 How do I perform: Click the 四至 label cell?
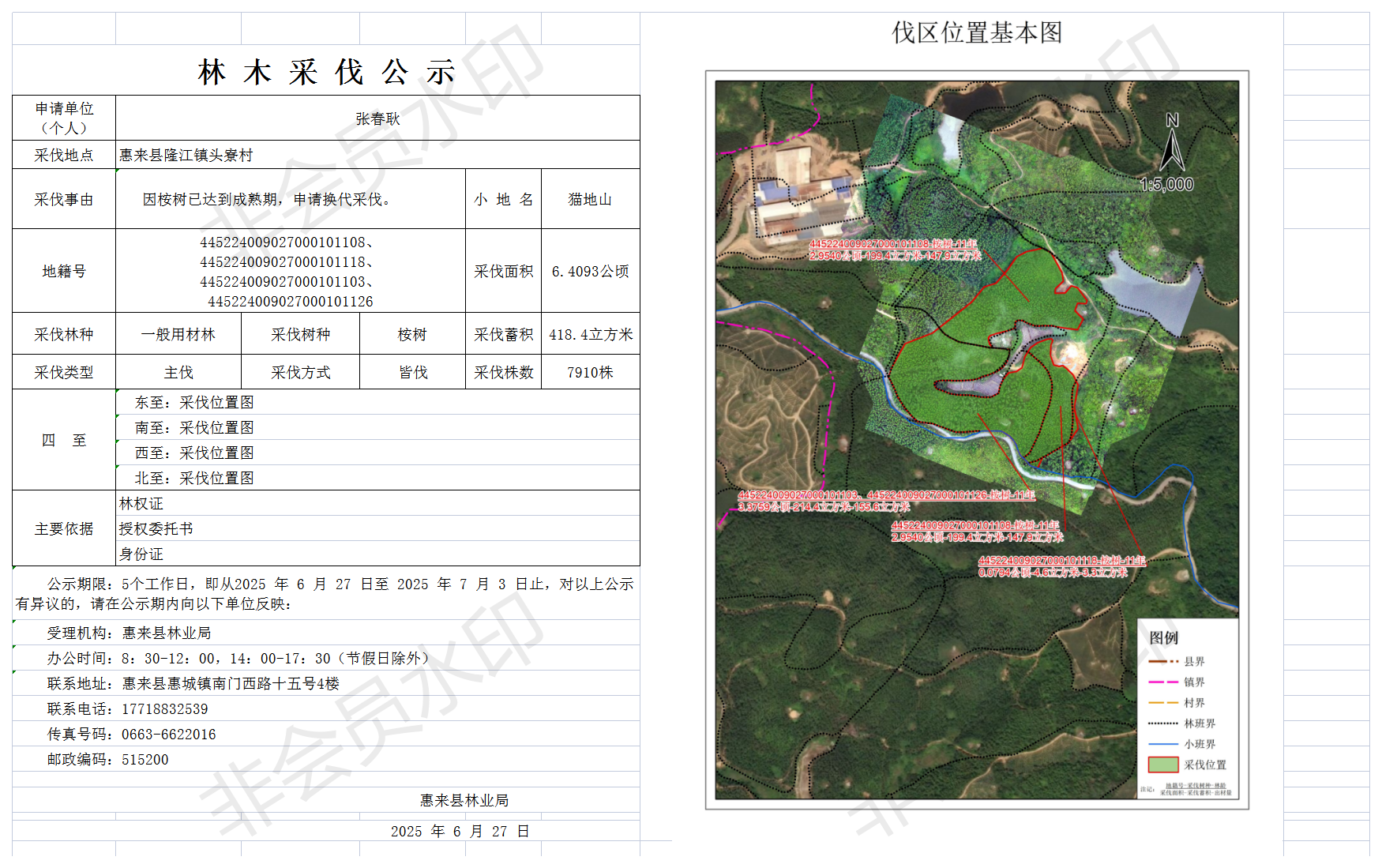pos(64,440)
